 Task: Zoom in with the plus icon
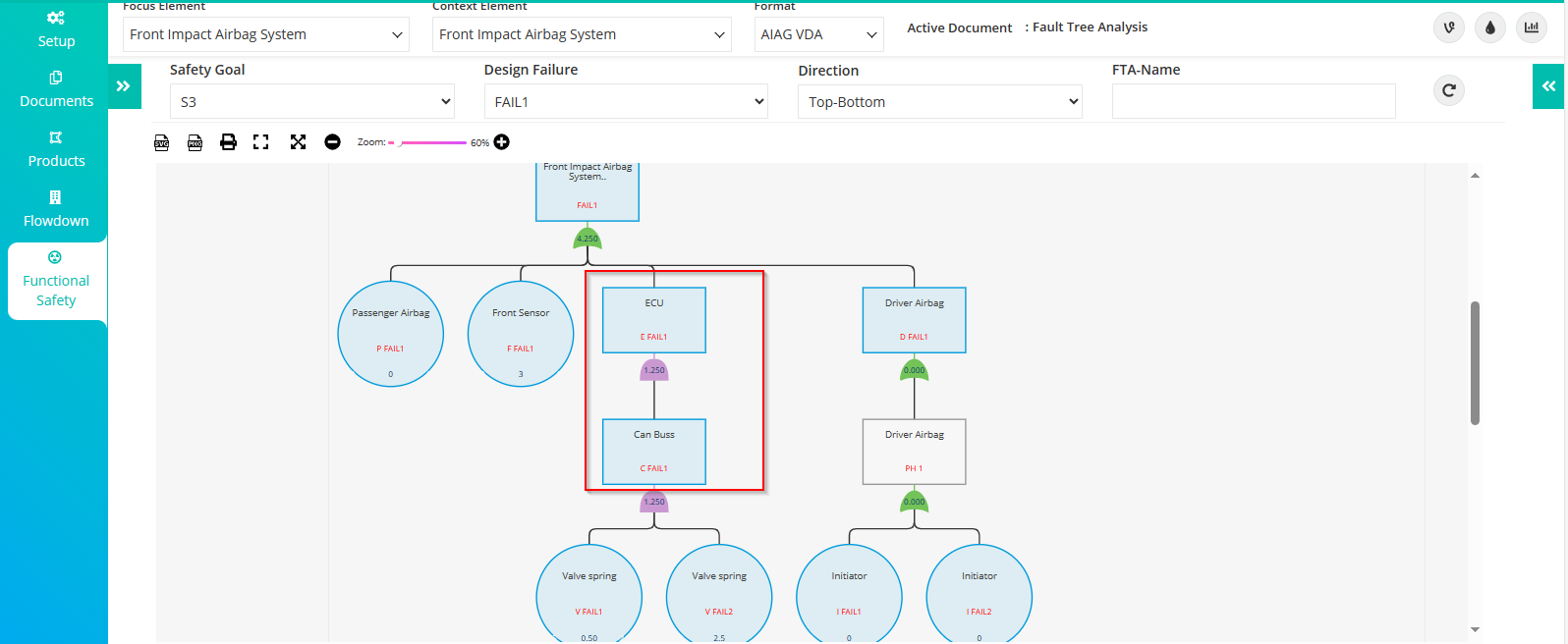coord(501,142)
